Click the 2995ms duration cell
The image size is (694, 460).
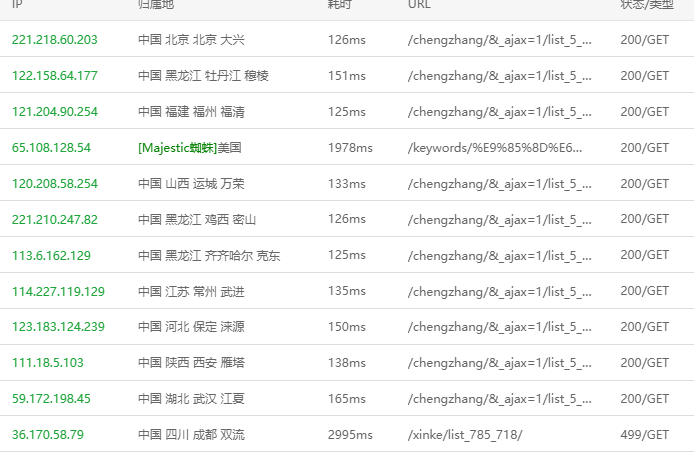click(350, 435)
